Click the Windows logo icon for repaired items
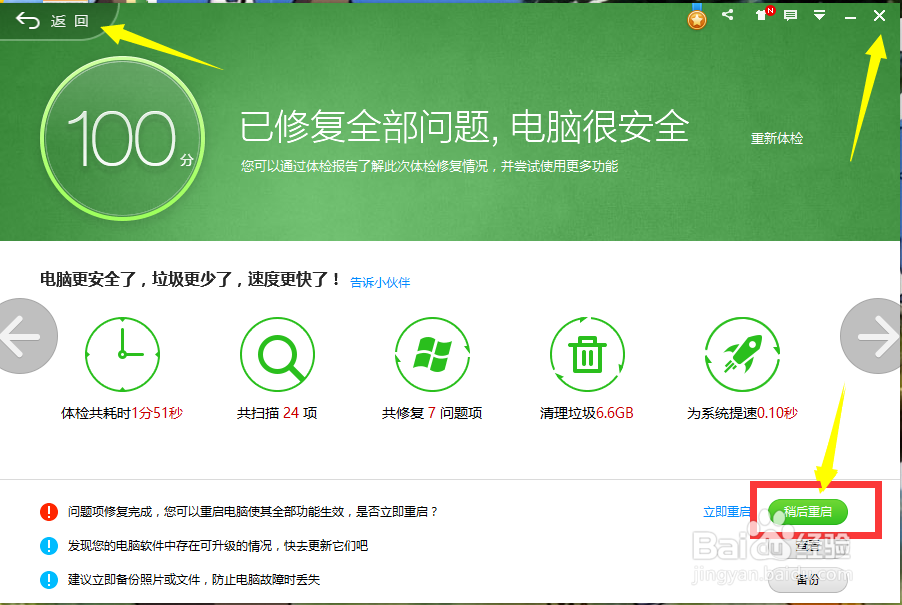This screenshot has height=605, width=902. 432,354
